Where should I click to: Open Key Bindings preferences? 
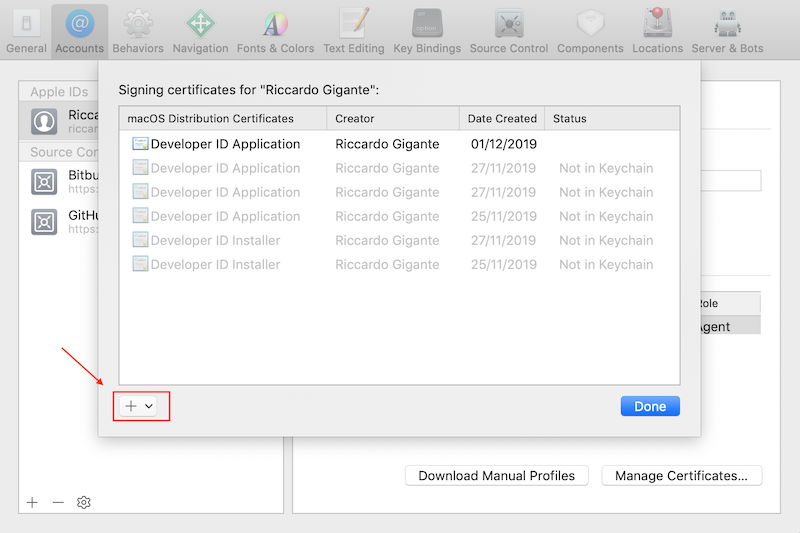coord(427,30)
